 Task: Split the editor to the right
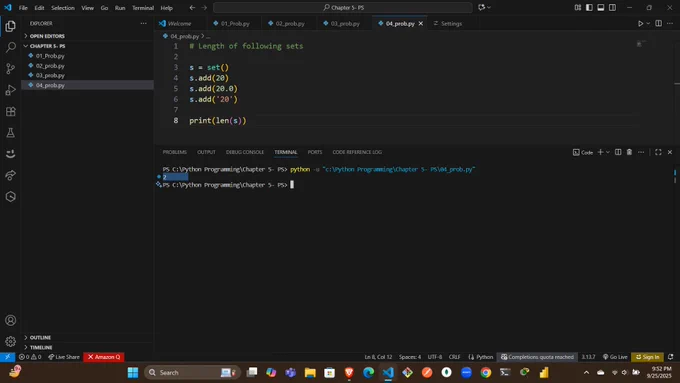click(x=658, y=23)
